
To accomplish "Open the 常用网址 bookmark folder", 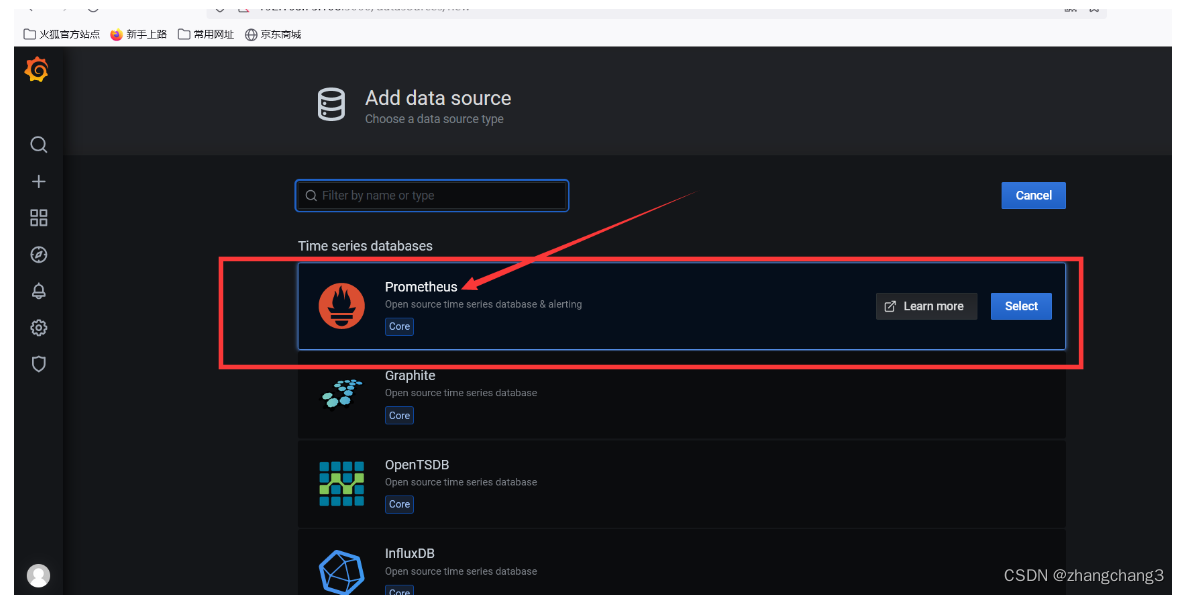I will click(205, 35).
